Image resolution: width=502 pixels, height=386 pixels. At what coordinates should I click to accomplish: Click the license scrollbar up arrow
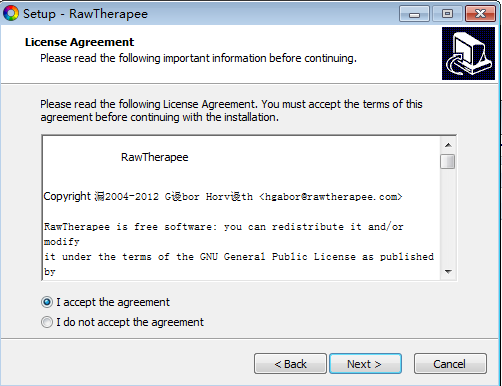(x=448, y=145)
